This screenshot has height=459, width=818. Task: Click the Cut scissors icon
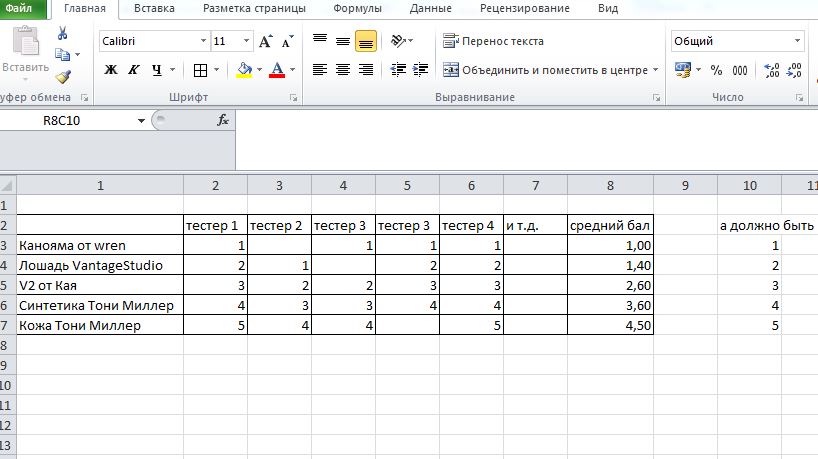tap(63, 33)
